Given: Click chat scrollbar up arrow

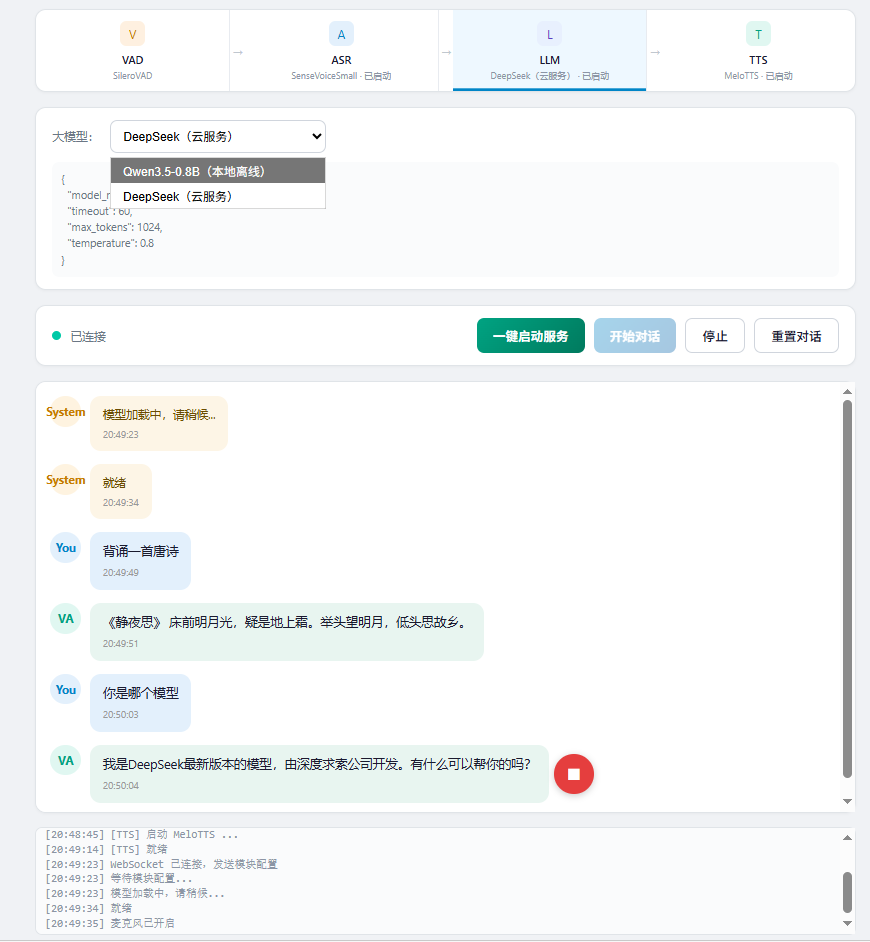Looking at the screenshot, I should click(847, 392).
